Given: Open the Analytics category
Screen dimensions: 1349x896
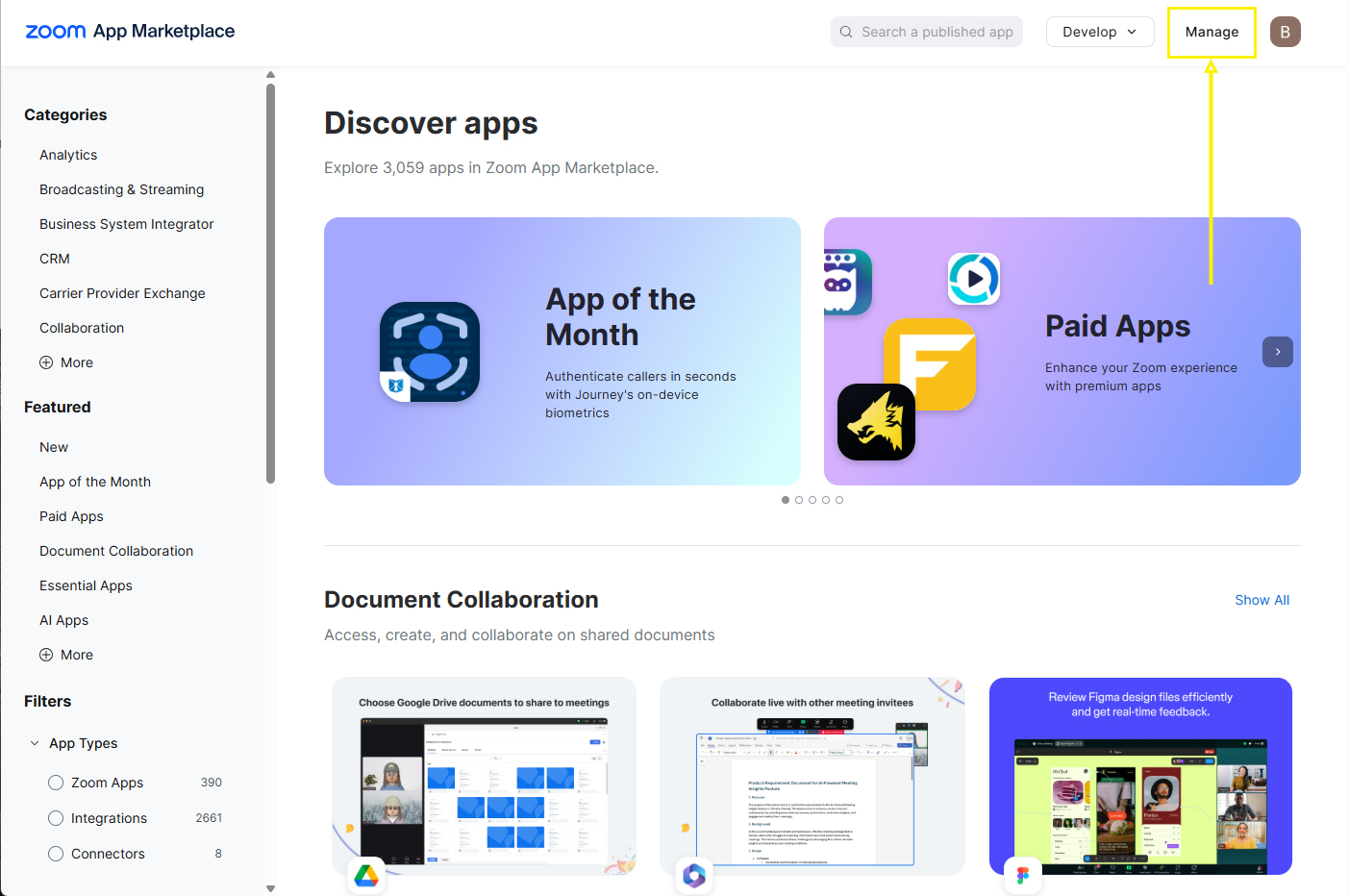Looking at the screenshot, I should (x=68, y=155).
